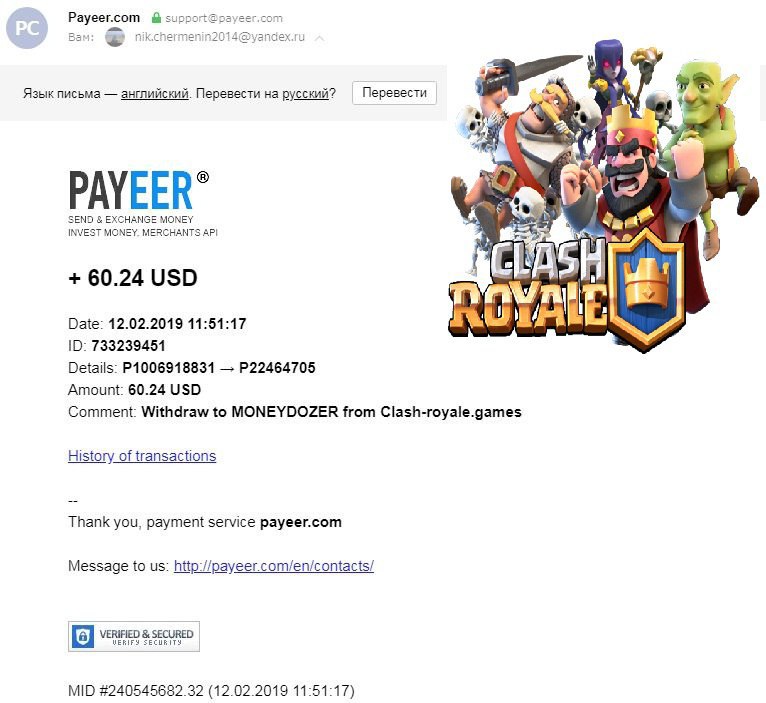Expand recipient details chevron
Viewport: 766px width, 703px height.
[x=319, y=38]
